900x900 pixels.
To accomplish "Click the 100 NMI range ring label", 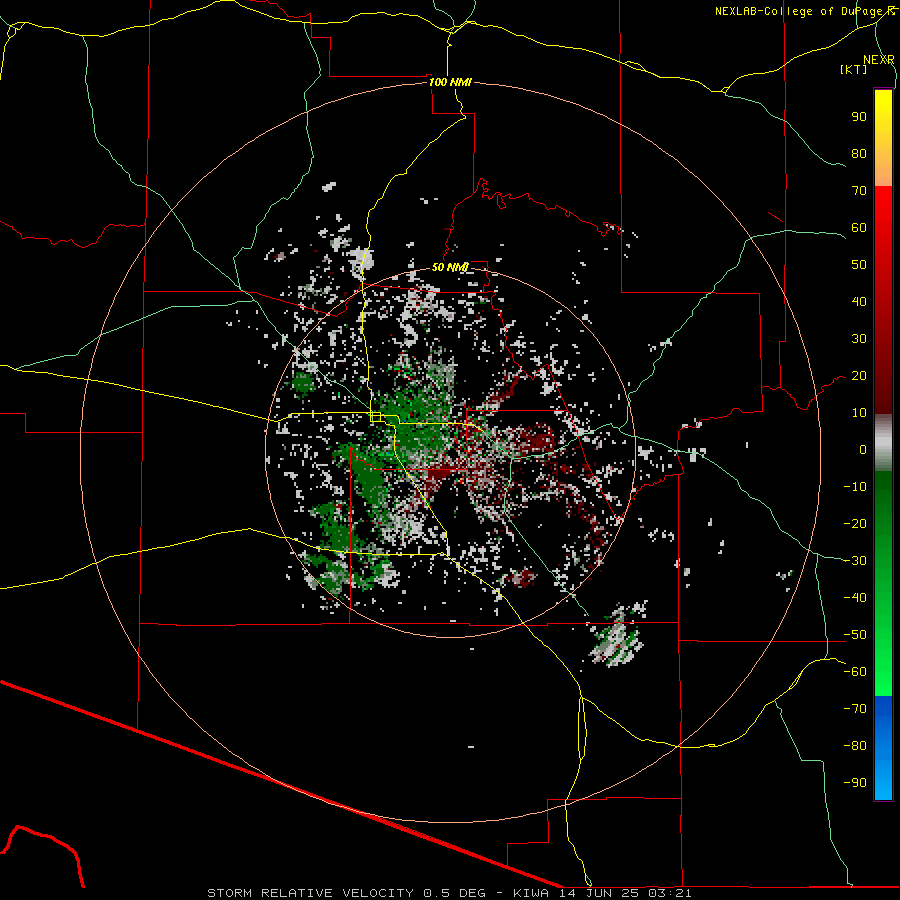I will pyautogui.click(x=450, y=82).
